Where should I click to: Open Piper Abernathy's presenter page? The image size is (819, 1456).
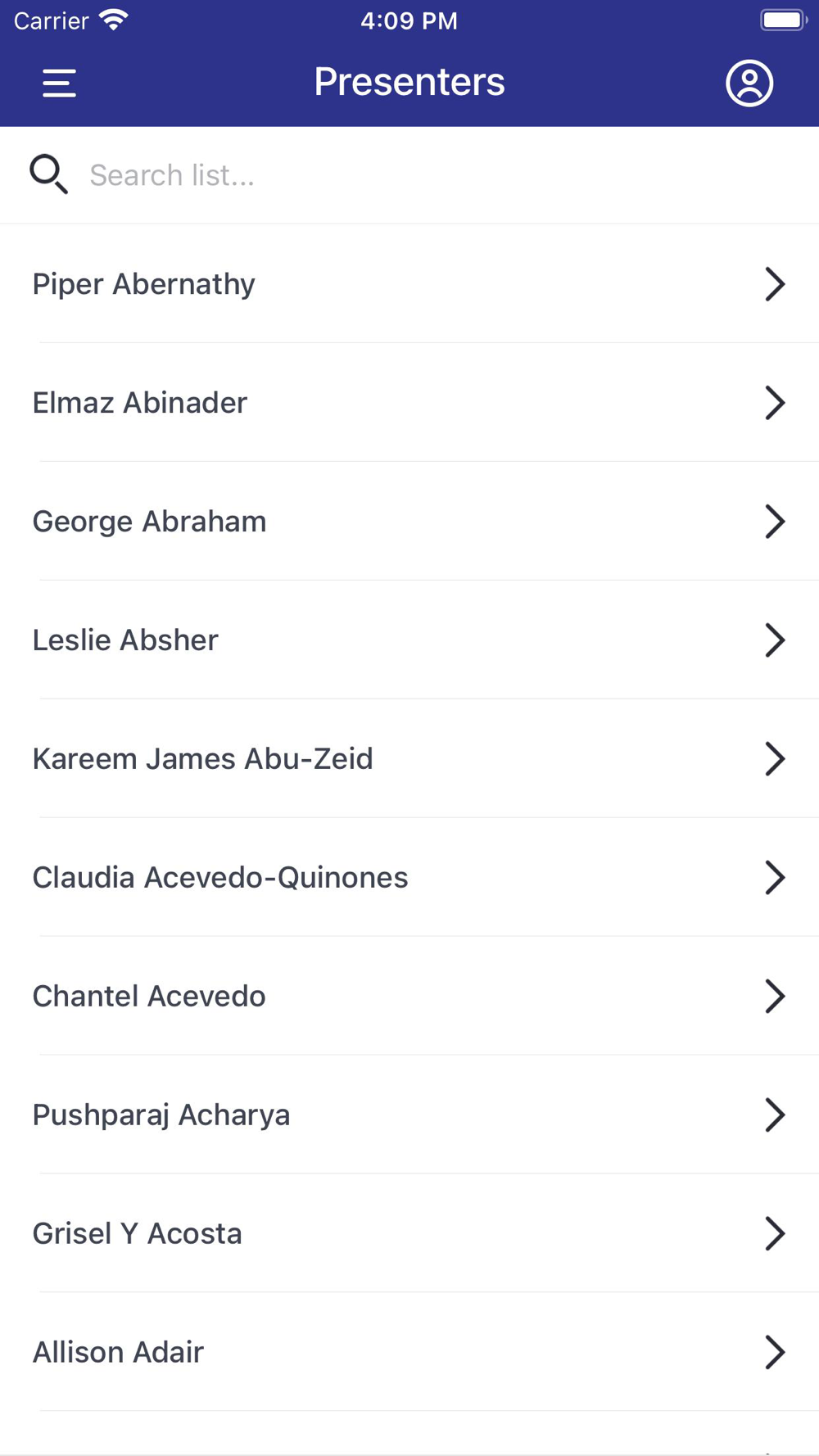(144, 284)
